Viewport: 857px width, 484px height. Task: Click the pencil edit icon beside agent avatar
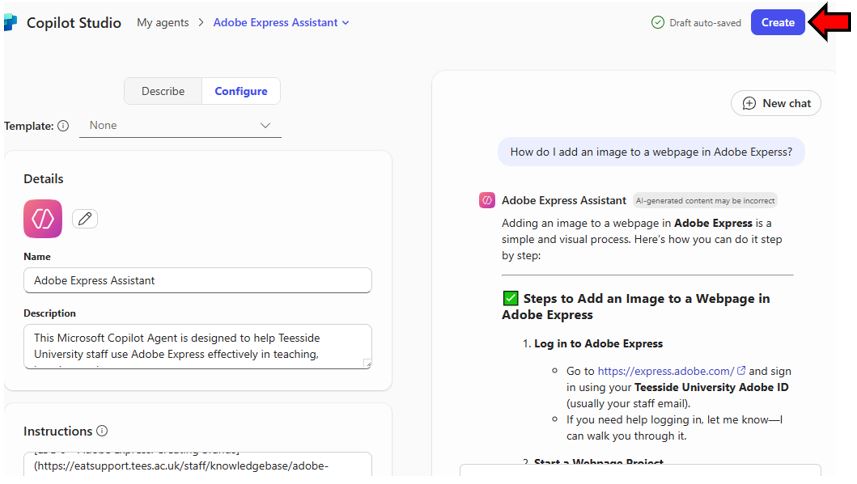point(85,219)
